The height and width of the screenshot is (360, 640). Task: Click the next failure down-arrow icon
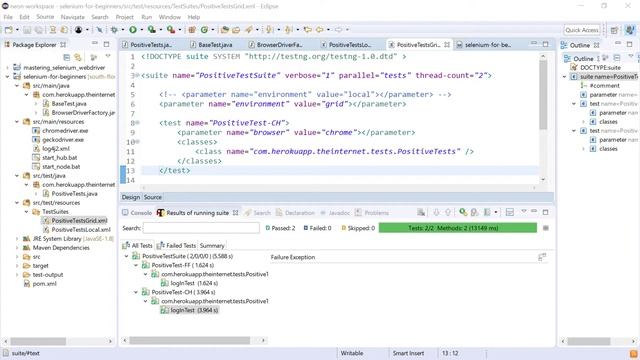[x=436, y=212]
